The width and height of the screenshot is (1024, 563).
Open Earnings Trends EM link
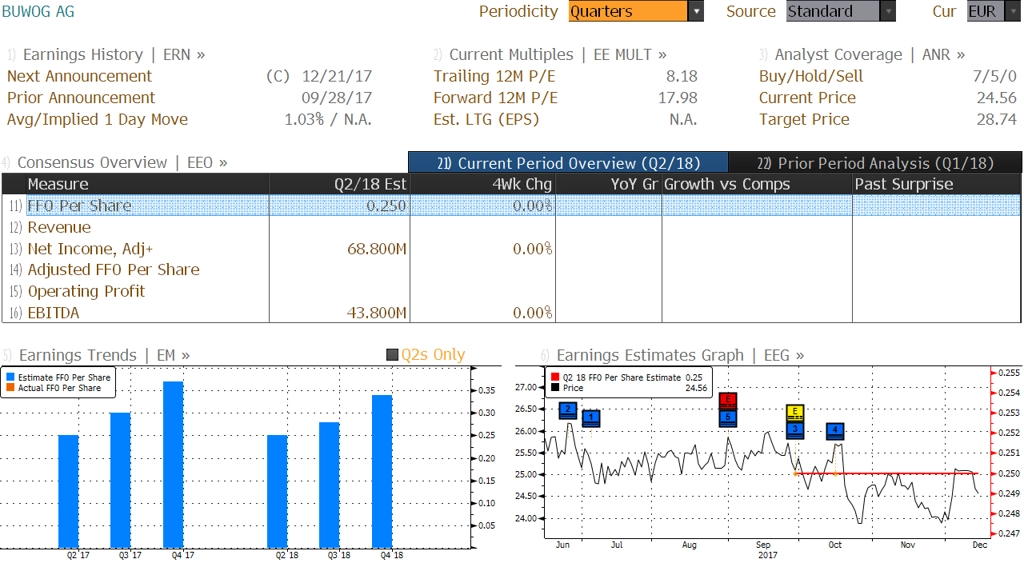click(x=104, y=355)
